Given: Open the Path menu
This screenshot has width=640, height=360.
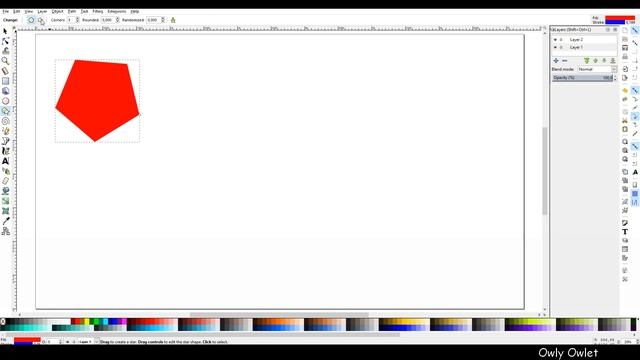Looking at the screenshot, I should (x=72, y=11).
